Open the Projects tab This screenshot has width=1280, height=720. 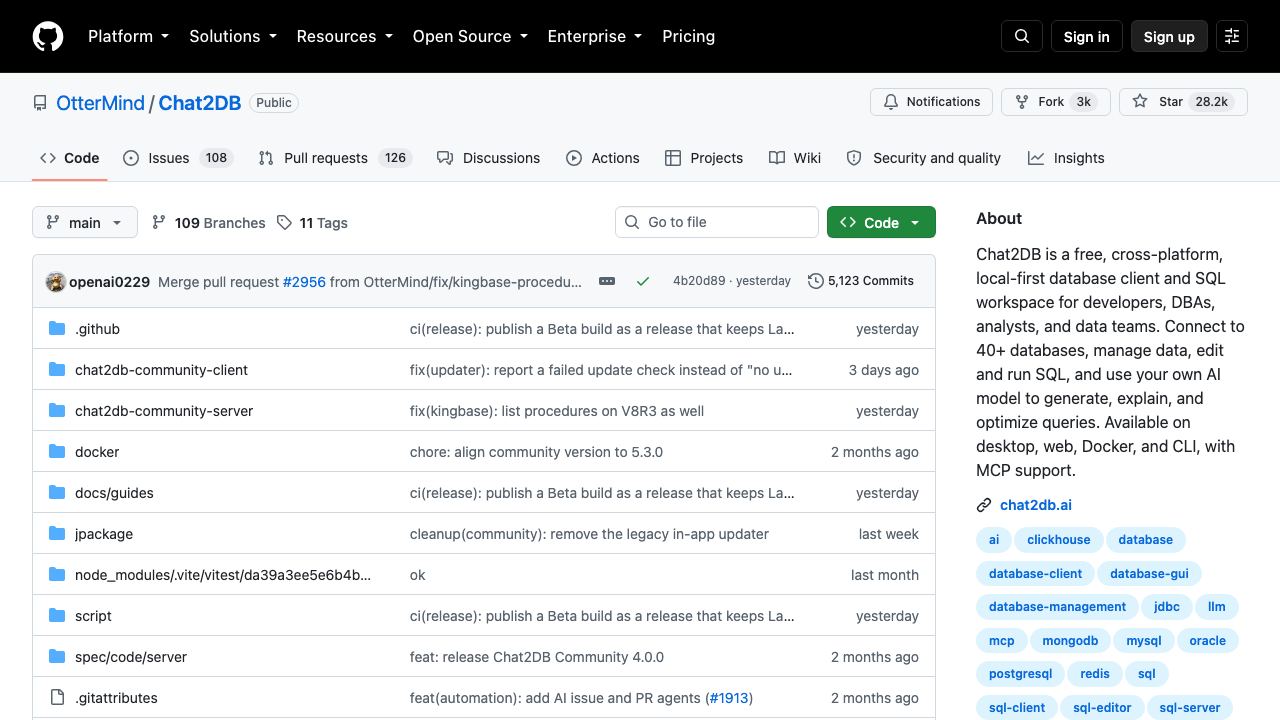(x=704, y=158)
